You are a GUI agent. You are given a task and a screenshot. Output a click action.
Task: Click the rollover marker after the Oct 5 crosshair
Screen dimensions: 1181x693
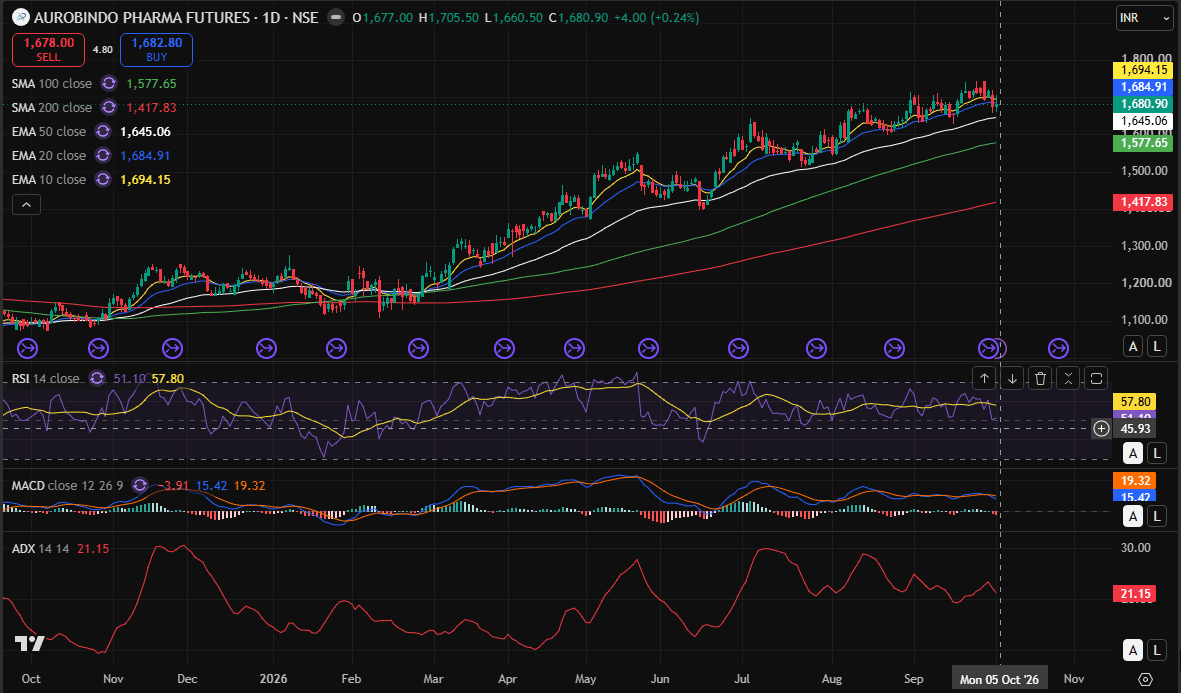(1059, 348)
